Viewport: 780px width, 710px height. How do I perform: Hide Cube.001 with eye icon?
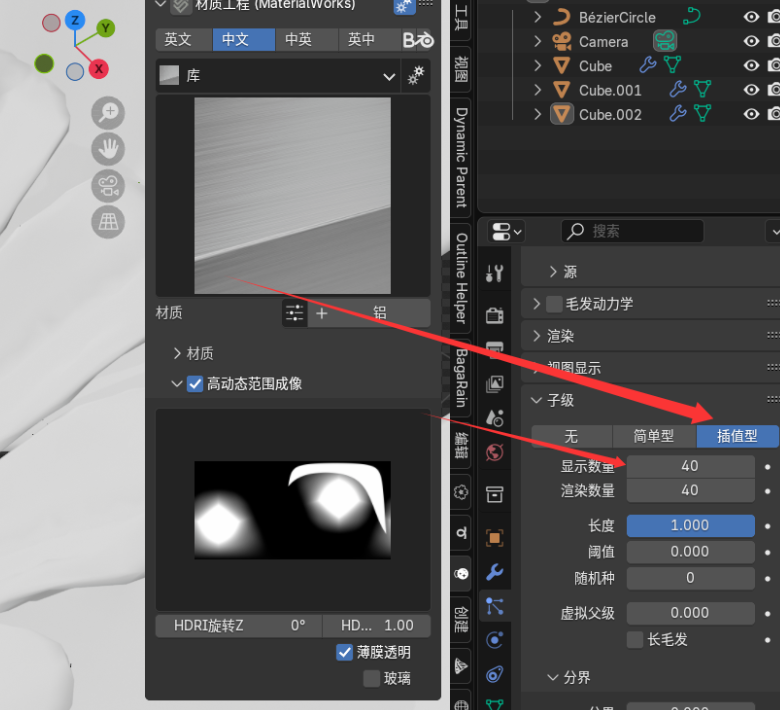pyautogui.click(x=751, y=90)
